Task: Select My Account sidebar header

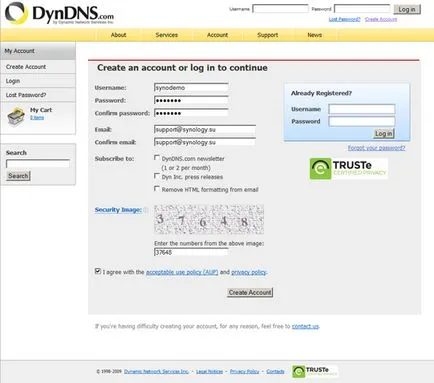Action: tap(38, 51)
